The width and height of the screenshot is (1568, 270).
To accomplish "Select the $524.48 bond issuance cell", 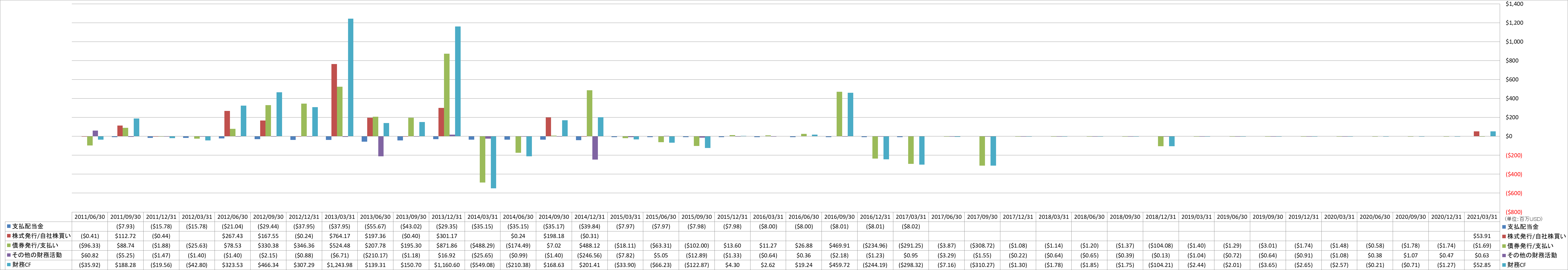I will [x=340, y=246].
